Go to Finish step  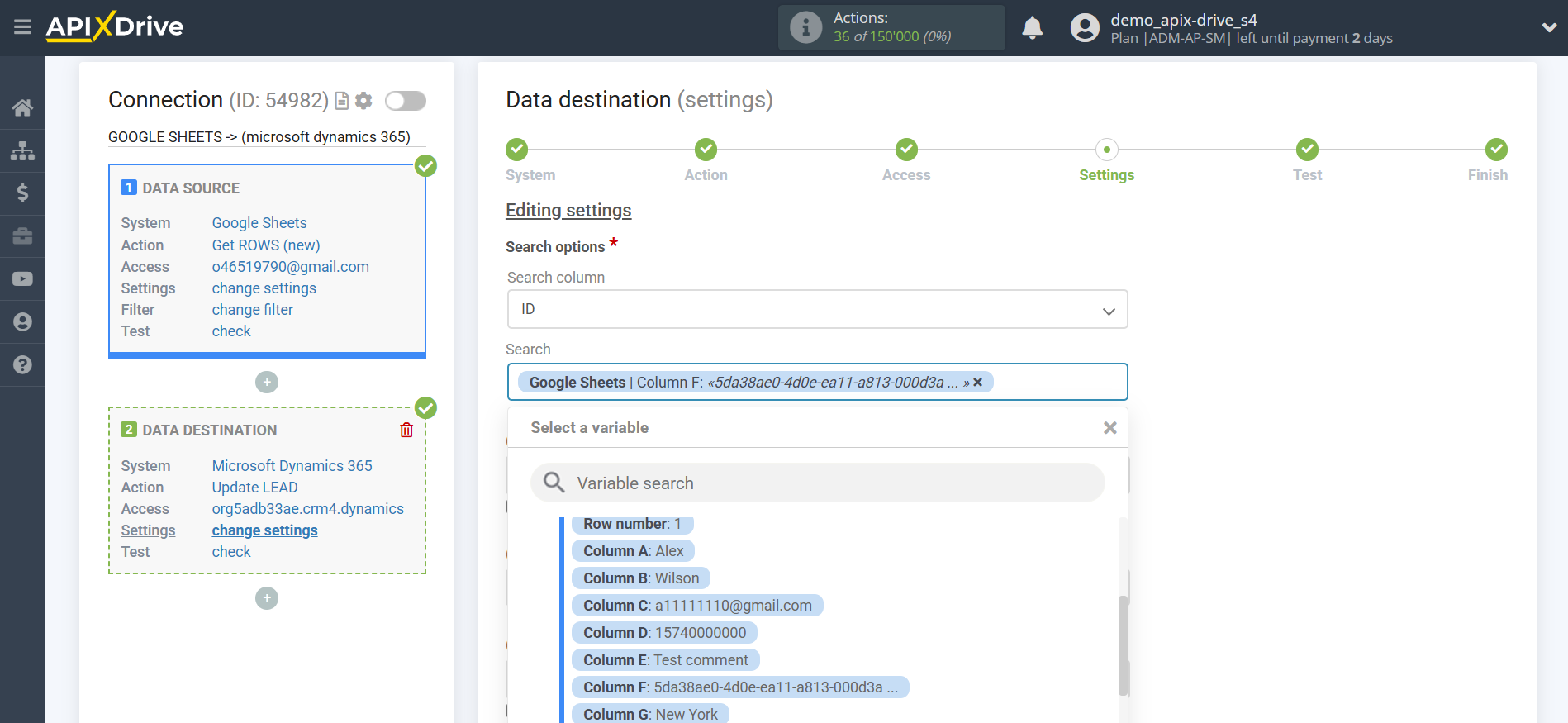[1496, 150]
